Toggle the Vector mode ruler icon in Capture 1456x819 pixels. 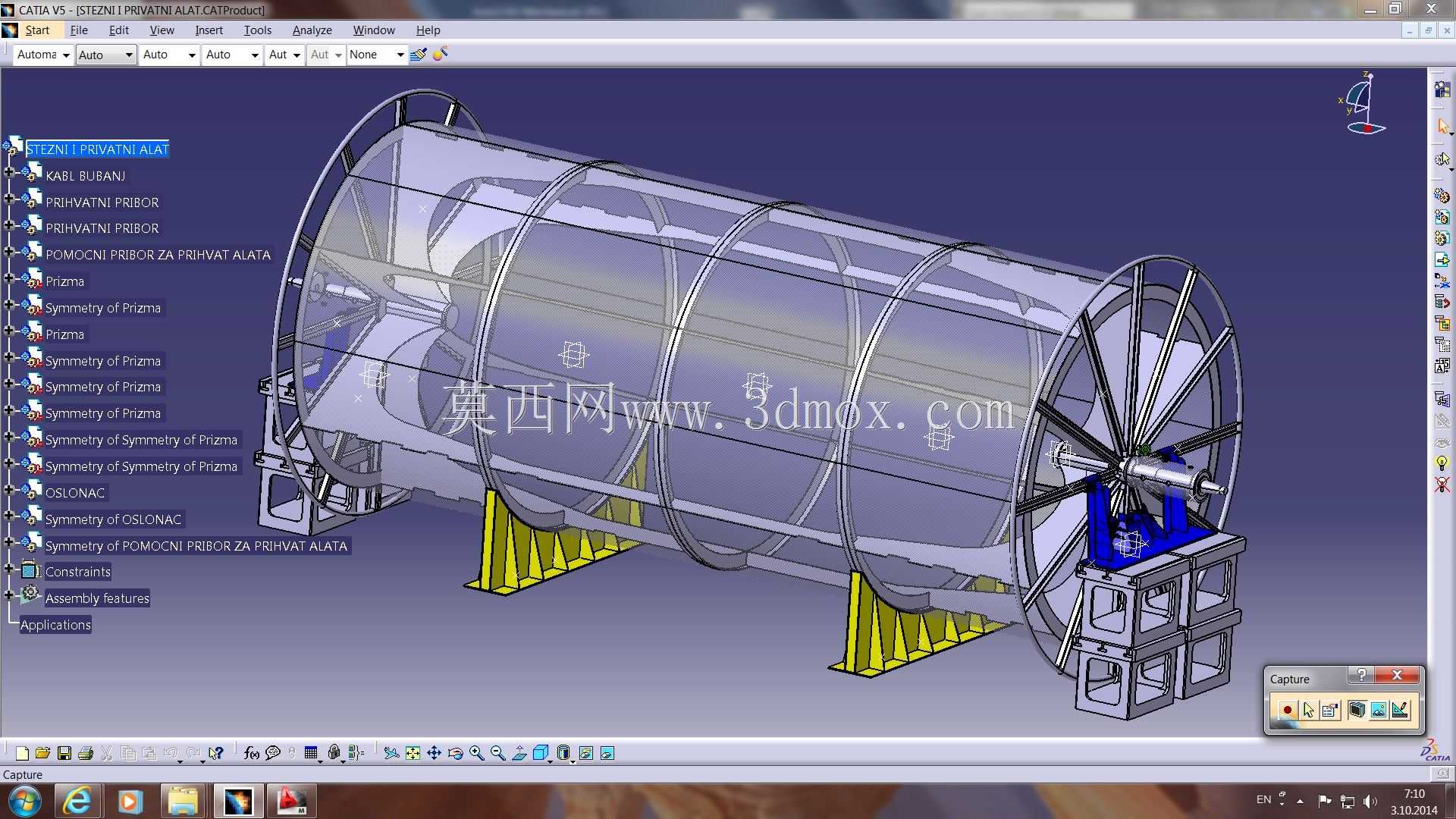(x=1400, y=710)
